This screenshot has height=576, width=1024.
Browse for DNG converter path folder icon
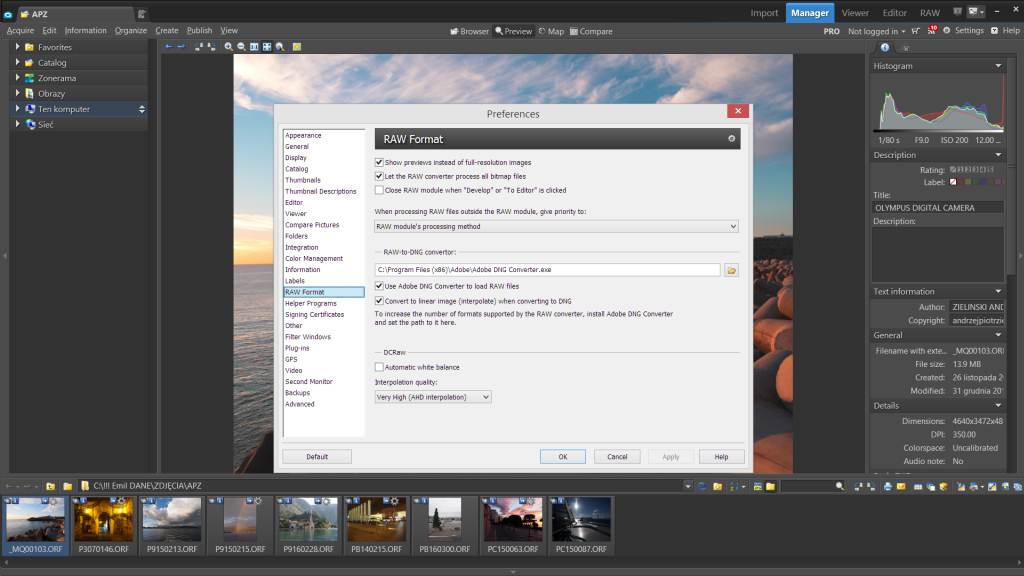731,270
